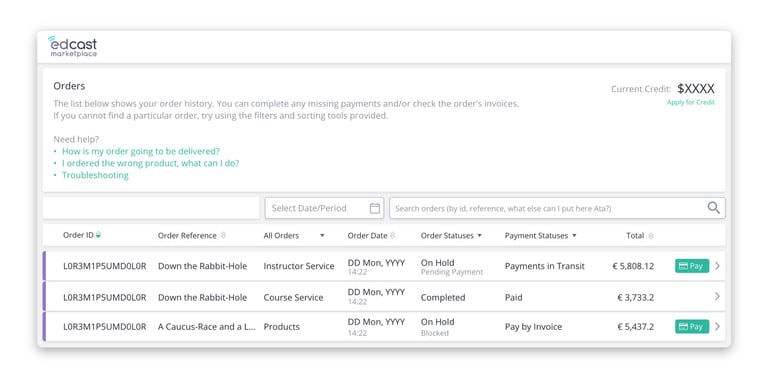Click the Apply for Credit link
This screenshot has height=390, width=768.
(691, 102)
